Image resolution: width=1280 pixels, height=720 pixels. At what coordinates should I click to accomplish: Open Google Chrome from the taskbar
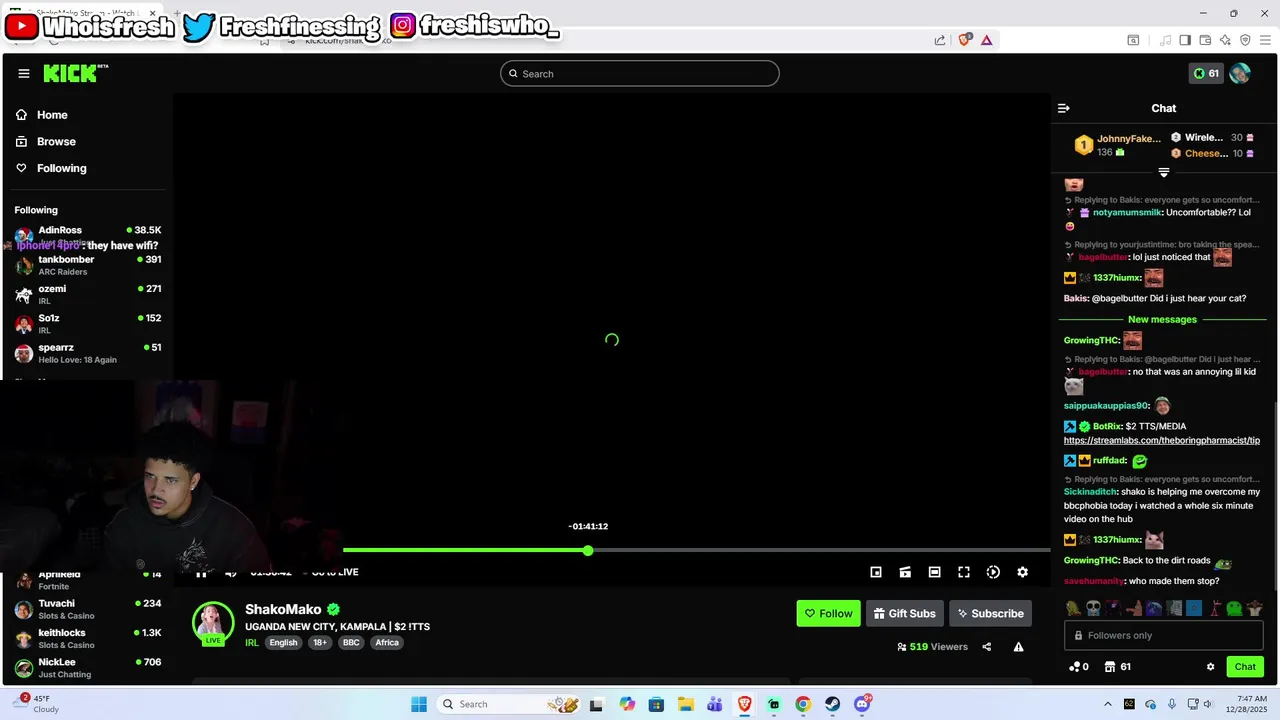[803, 704]
